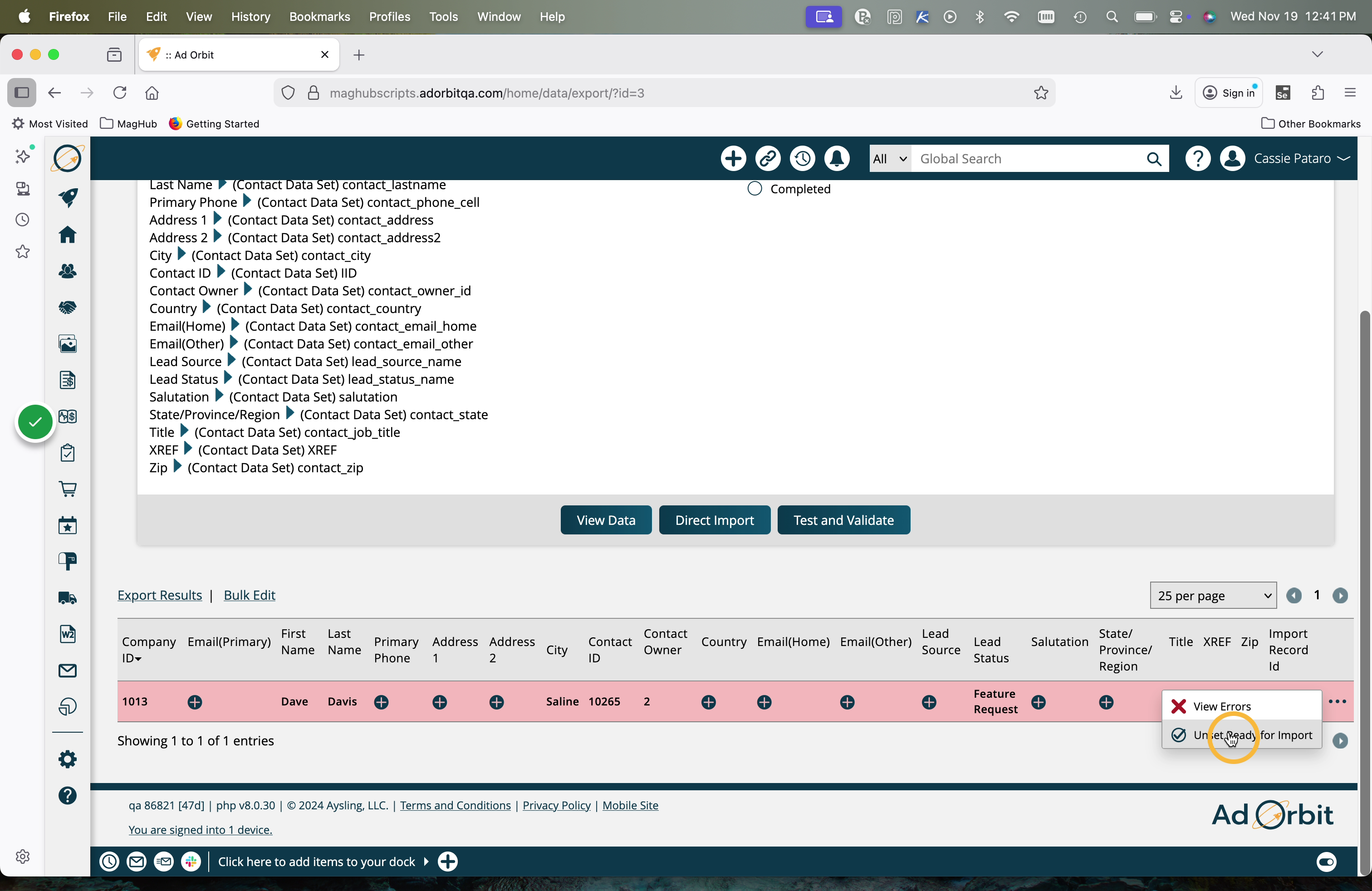1372x891 pixels.
Task: Open the settings gear in sidebar
Action: [x=68, y=759]
